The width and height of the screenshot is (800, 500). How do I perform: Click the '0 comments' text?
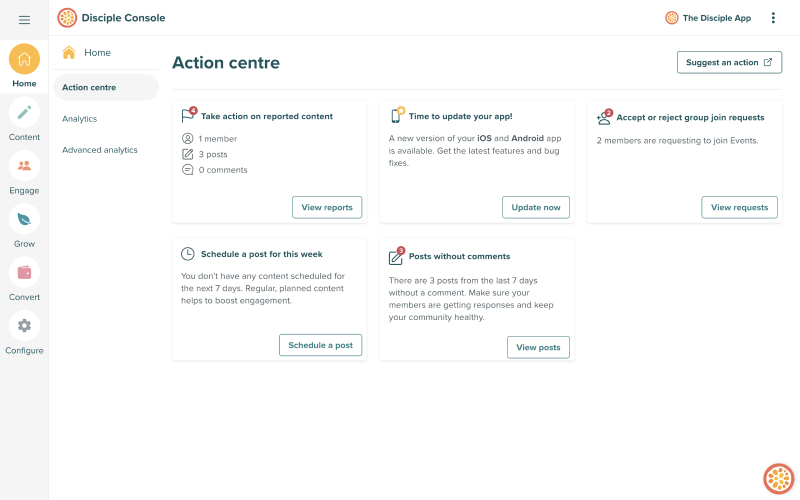click(223, 170)
